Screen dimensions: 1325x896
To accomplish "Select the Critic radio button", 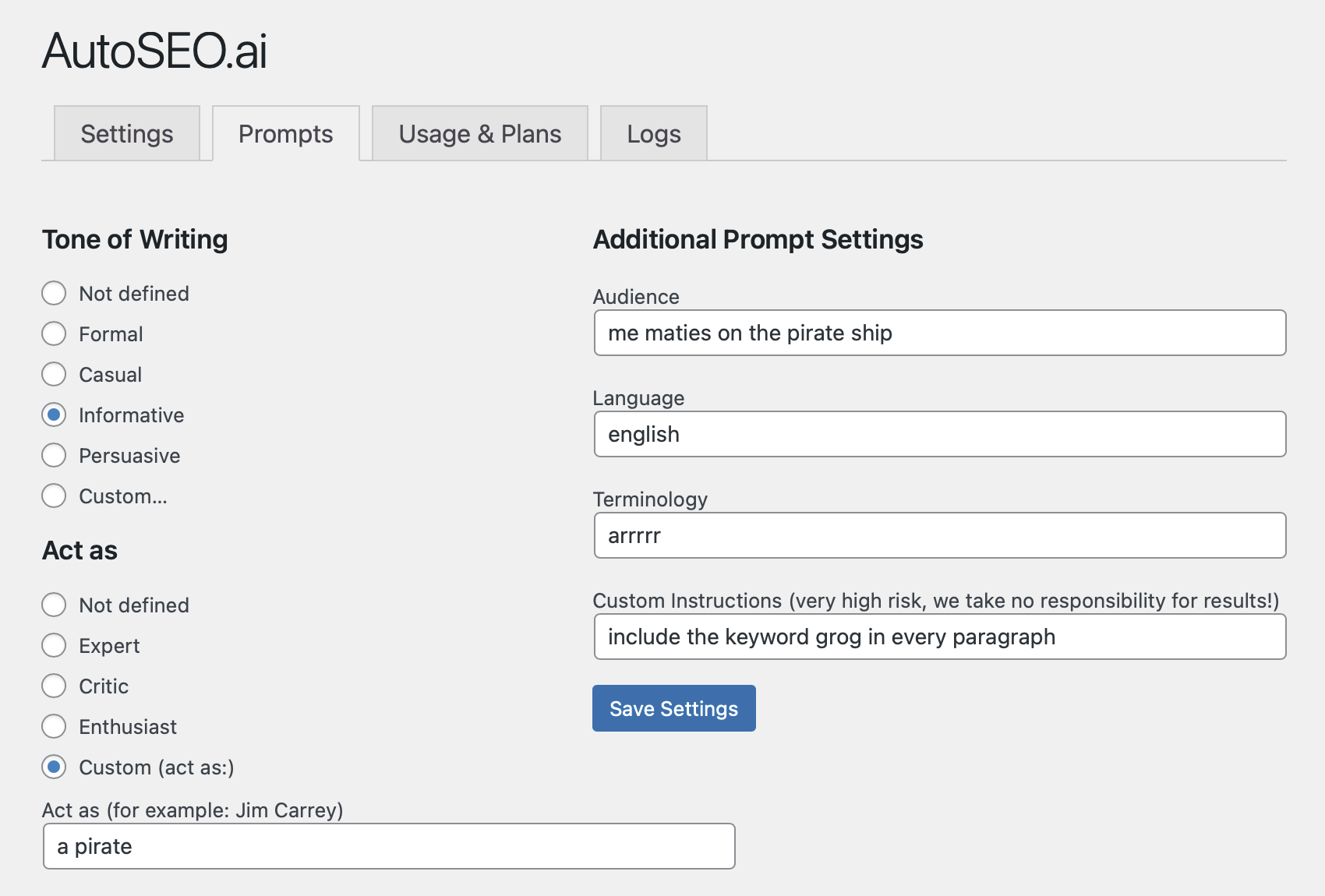I will (x=54, y=686).
